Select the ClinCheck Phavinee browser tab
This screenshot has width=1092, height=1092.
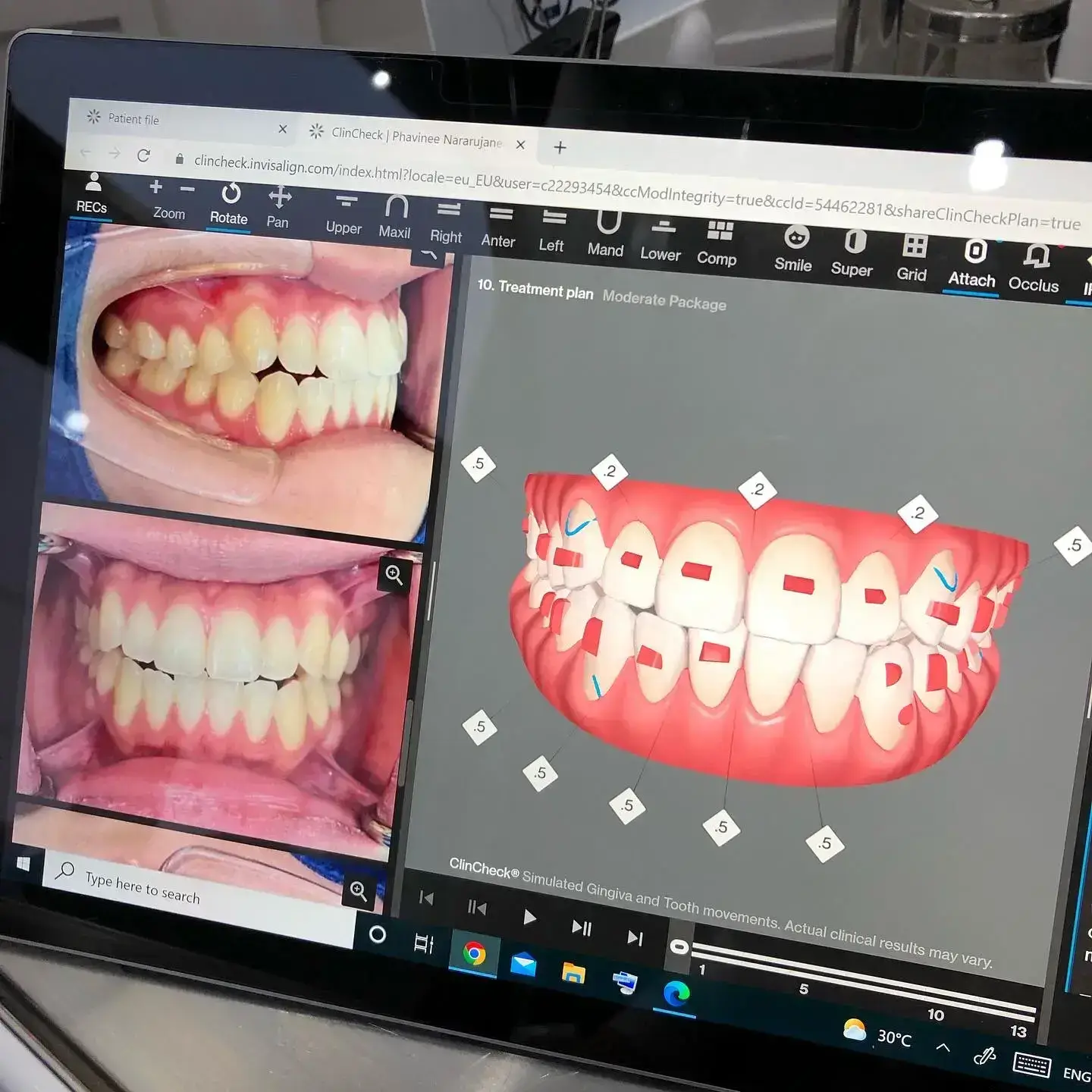(x=417, y=137)
